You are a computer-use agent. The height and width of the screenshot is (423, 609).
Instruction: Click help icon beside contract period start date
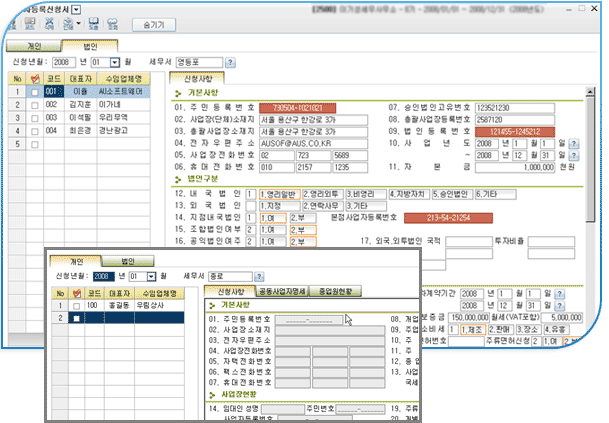(559, 294)
